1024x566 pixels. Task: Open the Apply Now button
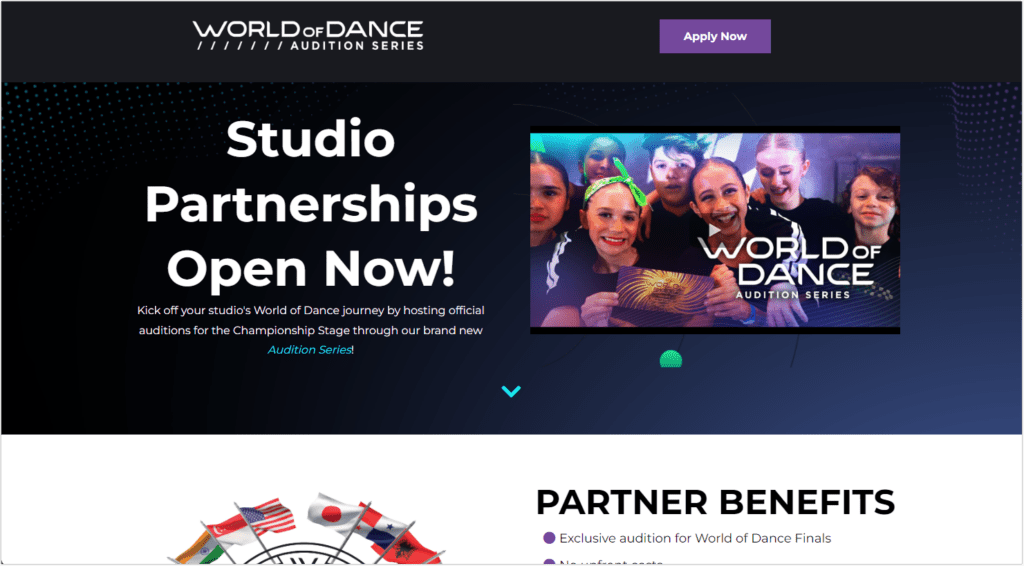[714, 37]
